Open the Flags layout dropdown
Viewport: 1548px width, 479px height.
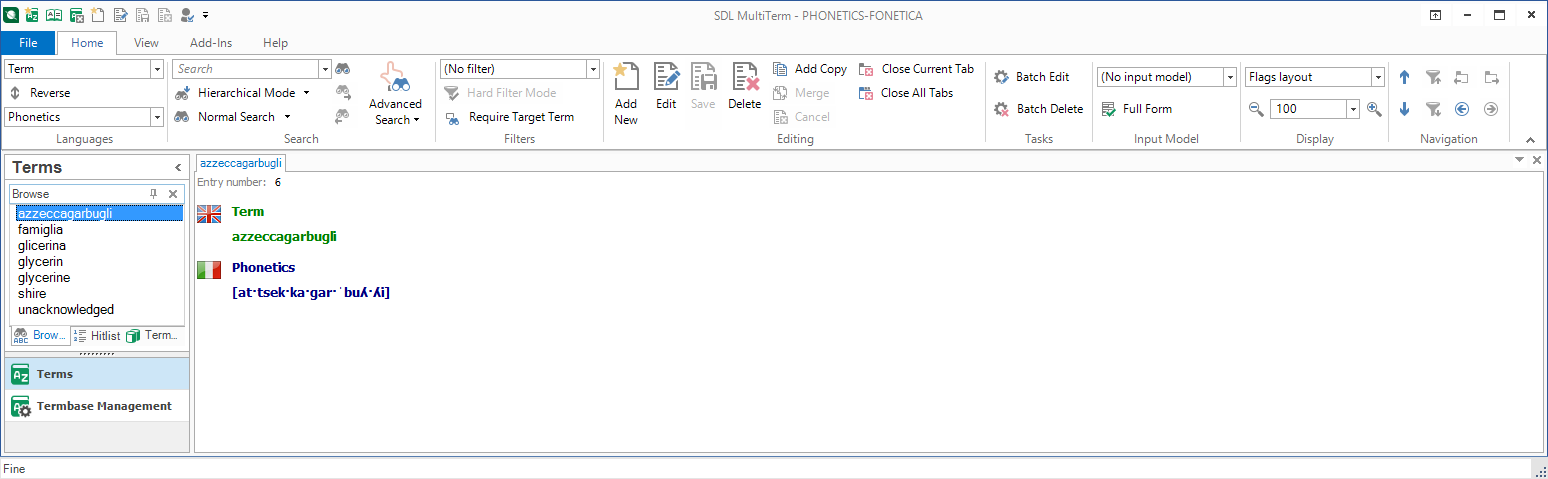[1377, 77]
